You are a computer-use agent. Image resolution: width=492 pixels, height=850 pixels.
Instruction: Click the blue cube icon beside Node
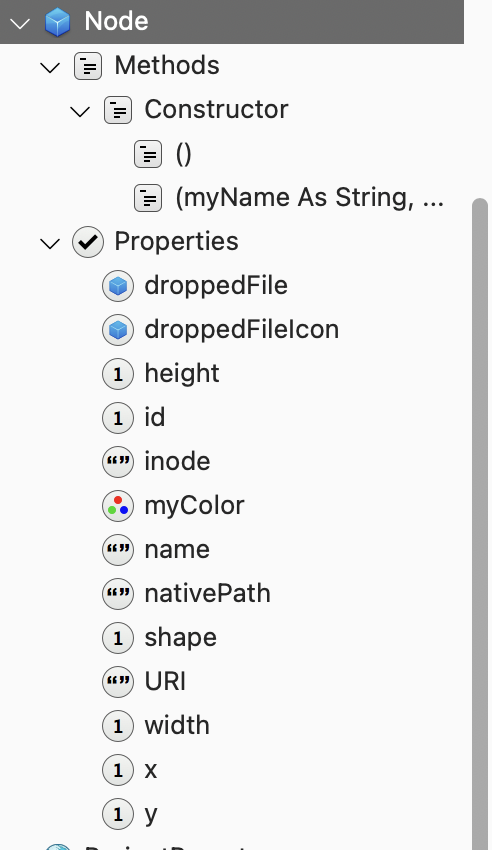point(57,22)
